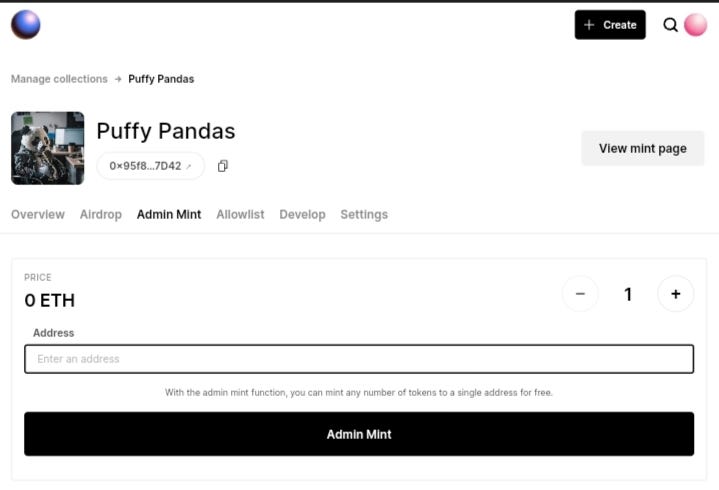Open the search magnifier icon

[670, 25]
